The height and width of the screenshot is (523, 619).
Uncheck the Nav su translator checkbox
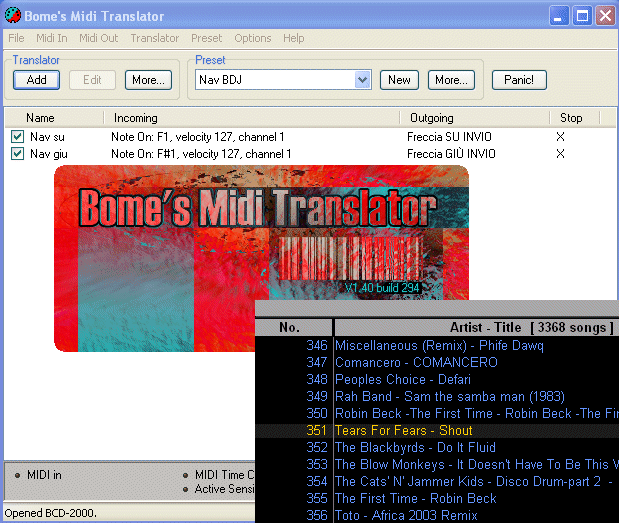click(17, 136)
